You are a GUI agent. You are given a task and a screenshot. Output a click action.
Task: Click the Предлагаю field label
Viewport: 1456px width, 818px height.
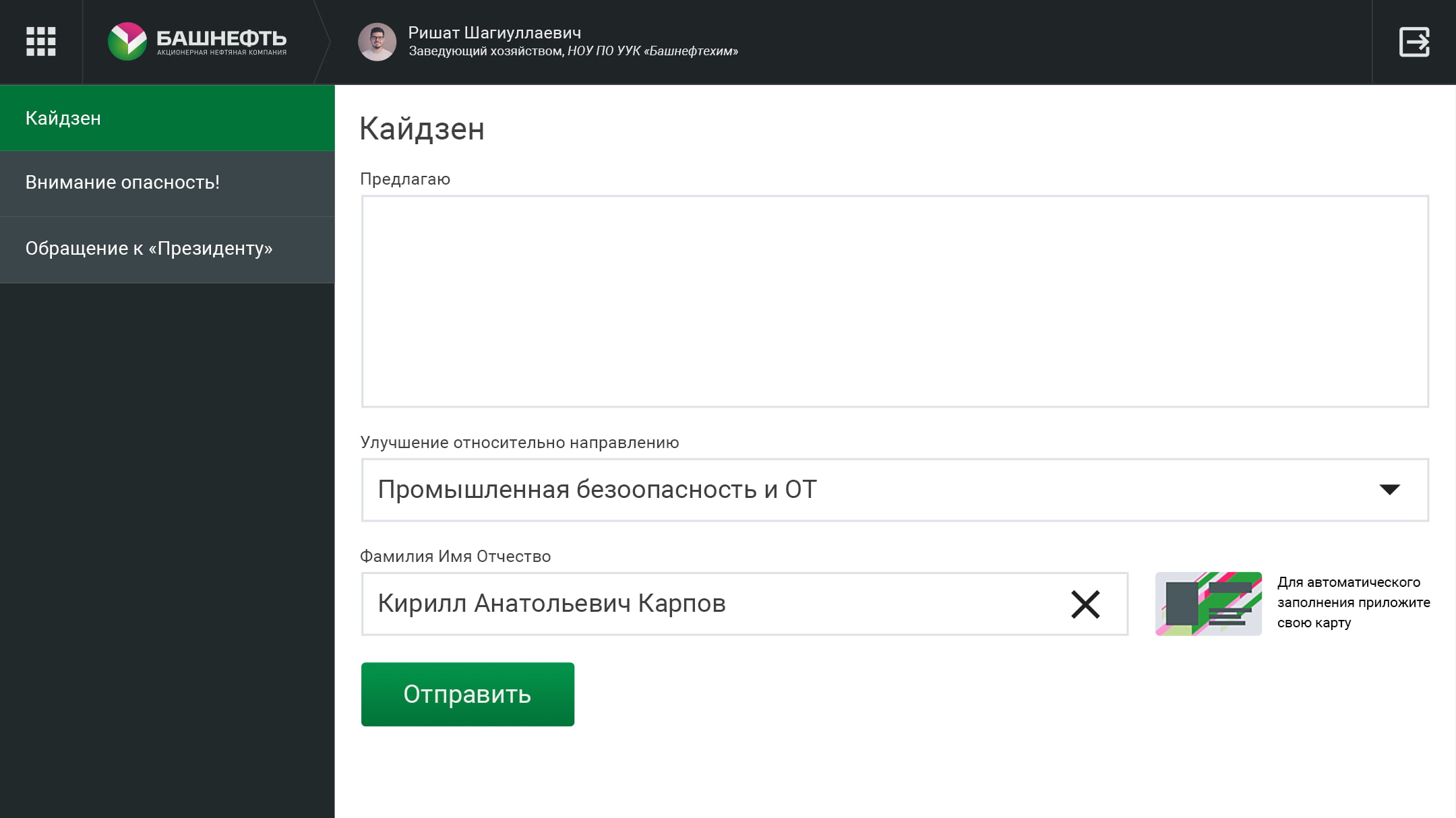click(404, 179)
